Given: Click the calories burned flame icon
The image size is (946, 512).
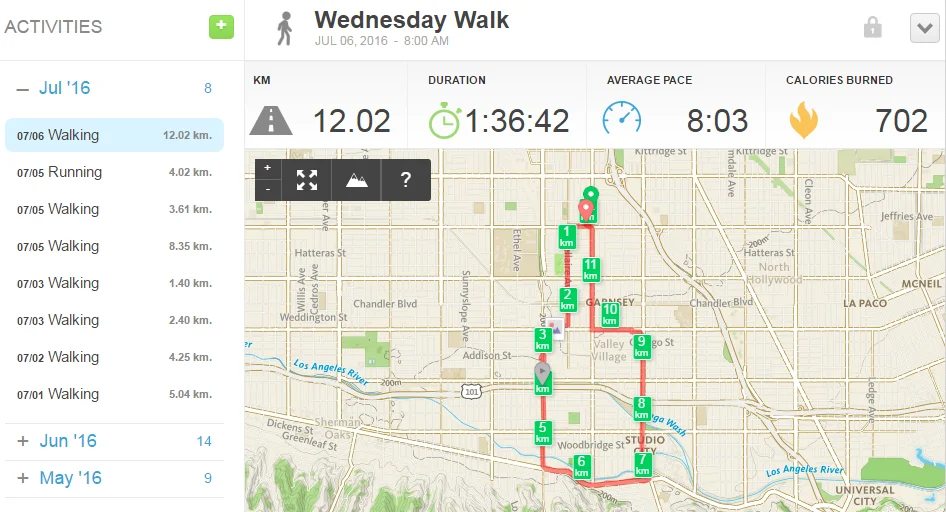Looking at the screenshot, I should (x=803, y=121).
